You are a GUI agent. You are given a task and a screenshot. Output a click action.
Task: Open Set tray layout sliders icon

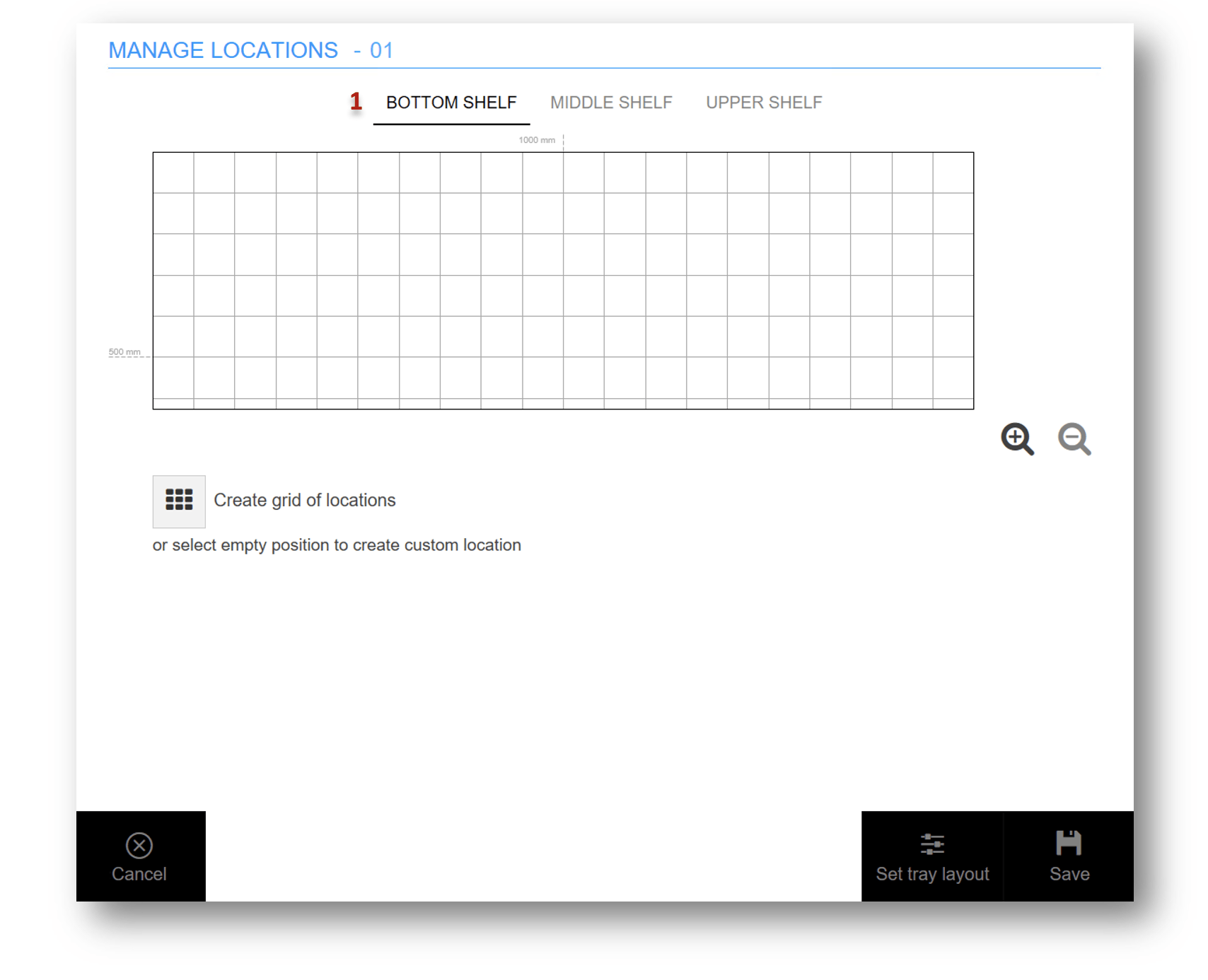pyautogui.click(x=931, y=844)
